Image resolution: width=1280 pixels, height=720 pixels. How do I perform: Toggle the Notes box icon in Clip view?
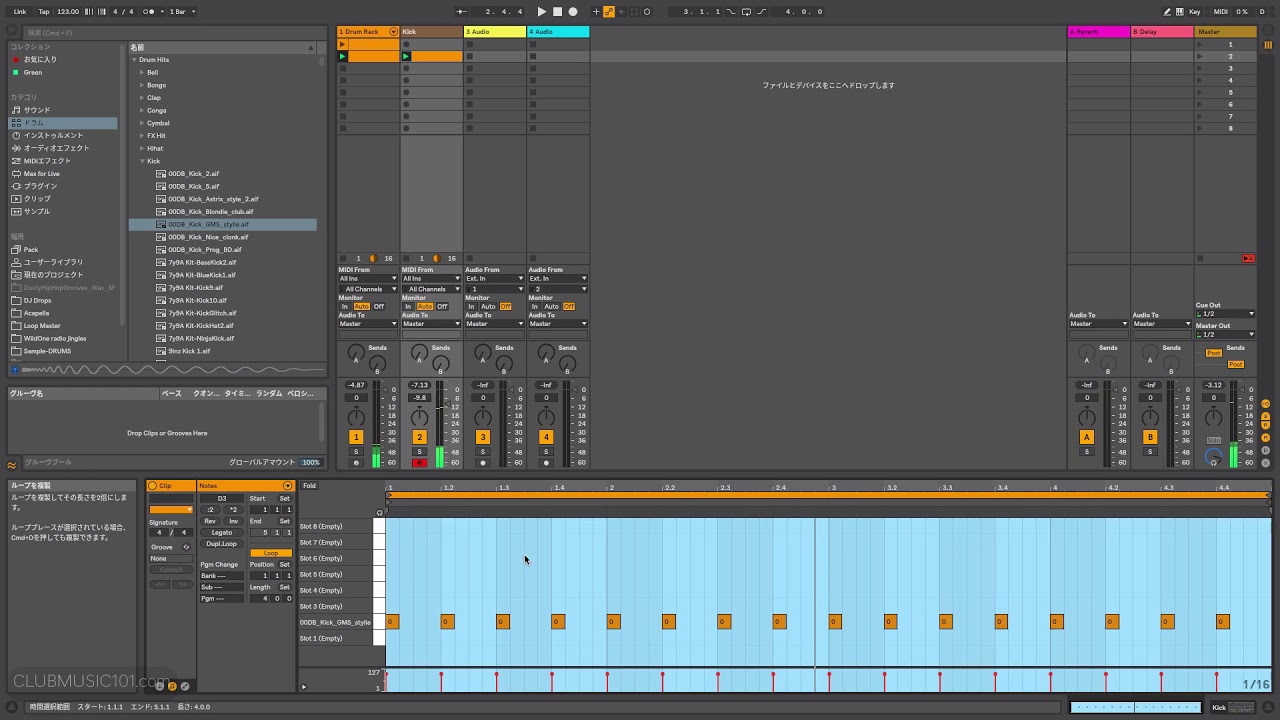[172, 686]
